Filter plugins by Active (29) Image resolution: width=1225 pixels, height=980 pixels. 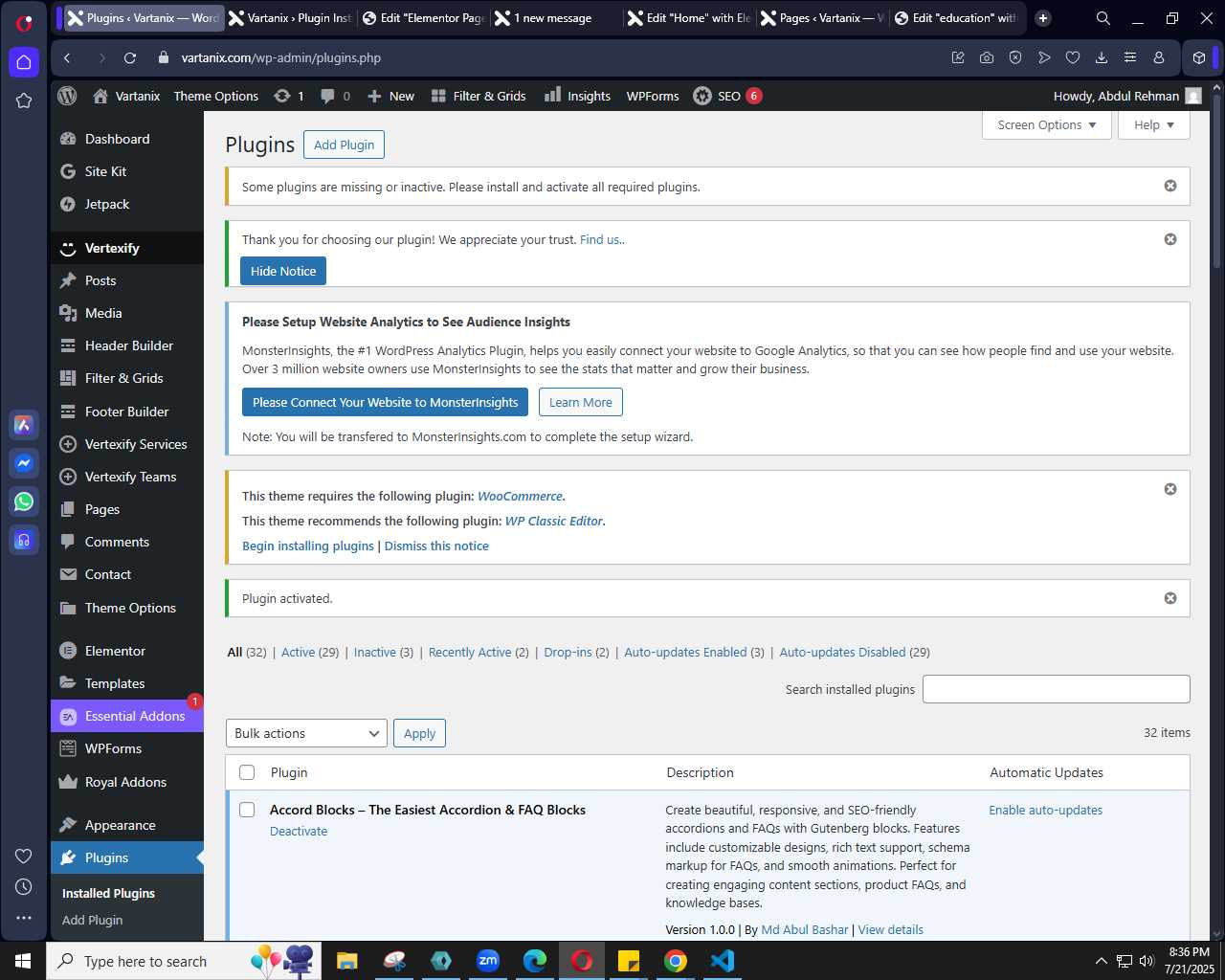click(x=310, y=652)
